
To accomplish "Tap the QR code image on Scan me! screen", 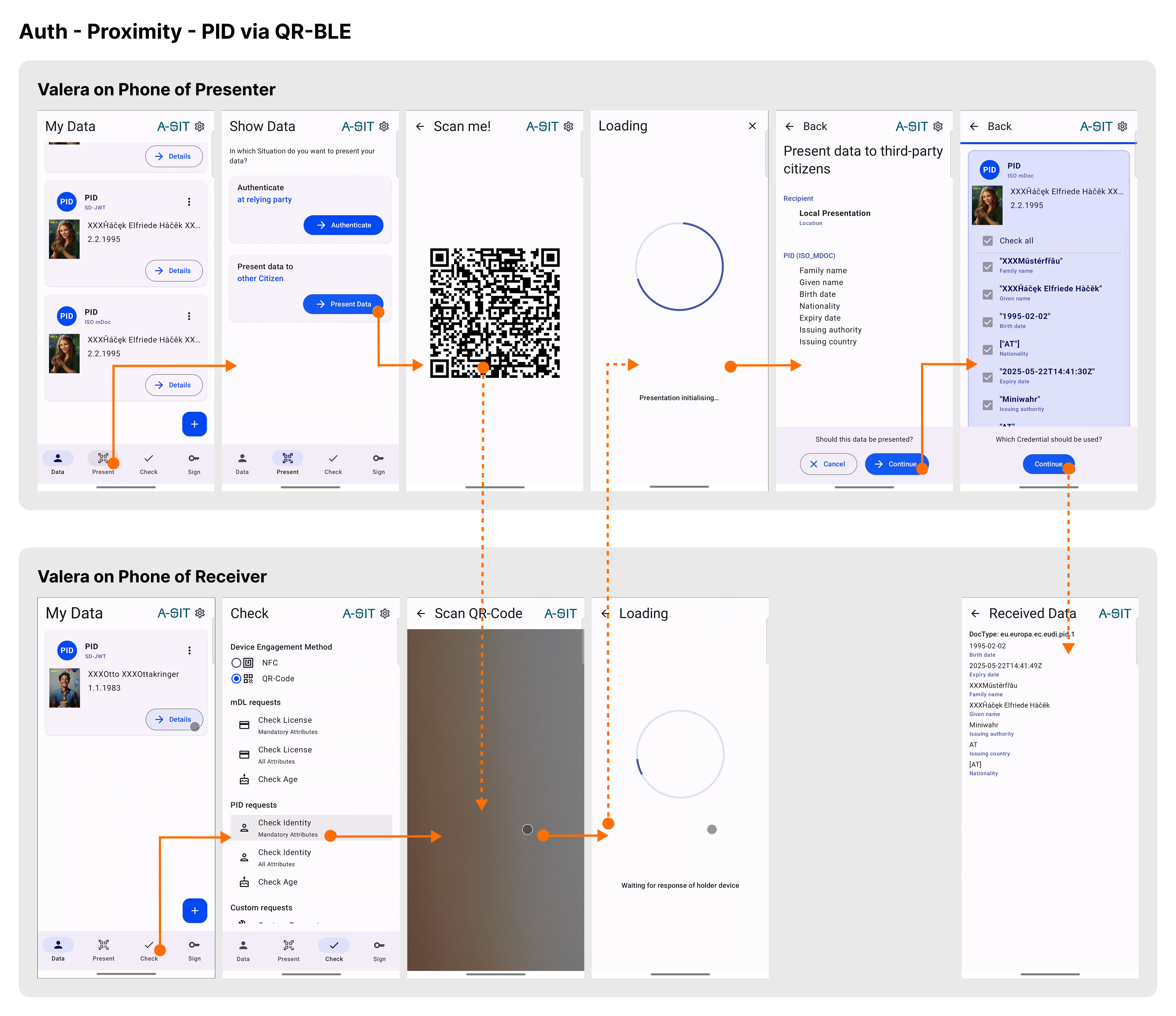I will click(494, 313).
